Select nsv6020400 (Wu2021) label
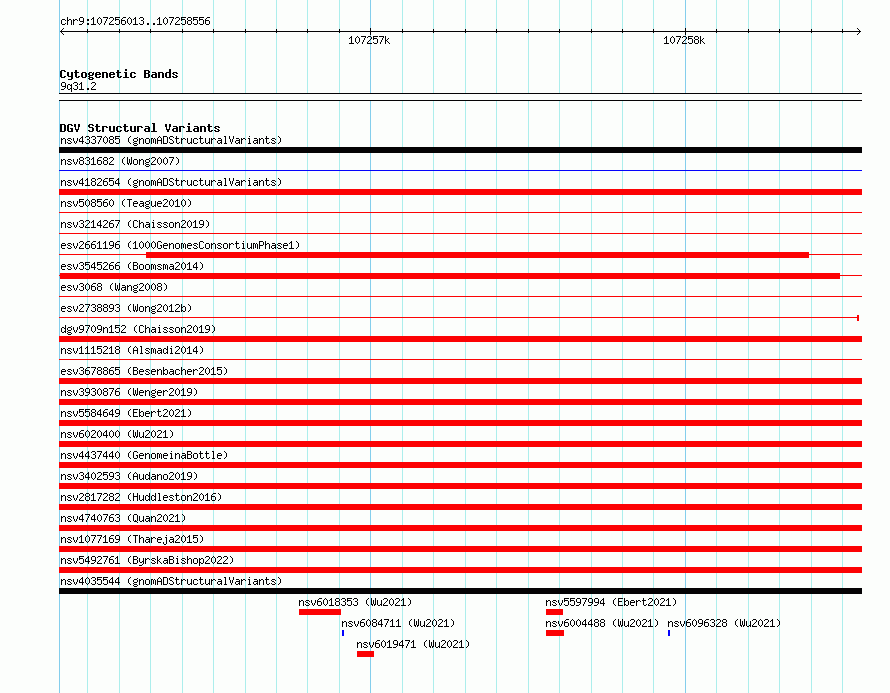The height and width of the screenshot is (693, 890). pyautogui.click(x=117, y=434)
